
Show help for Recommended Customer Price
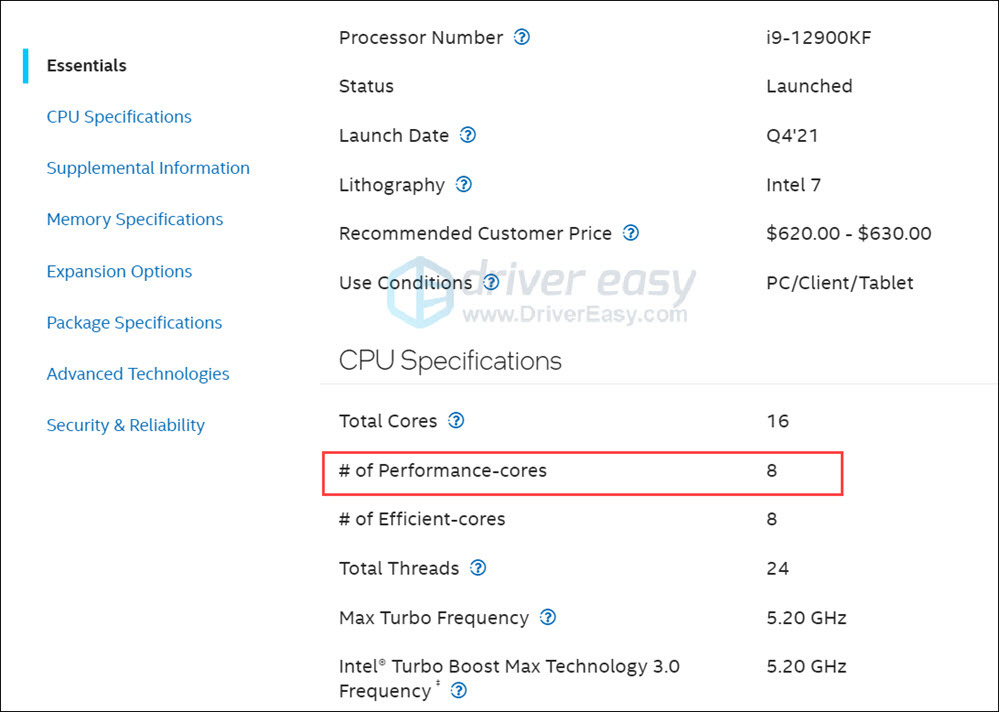click(x=630, y=233)
